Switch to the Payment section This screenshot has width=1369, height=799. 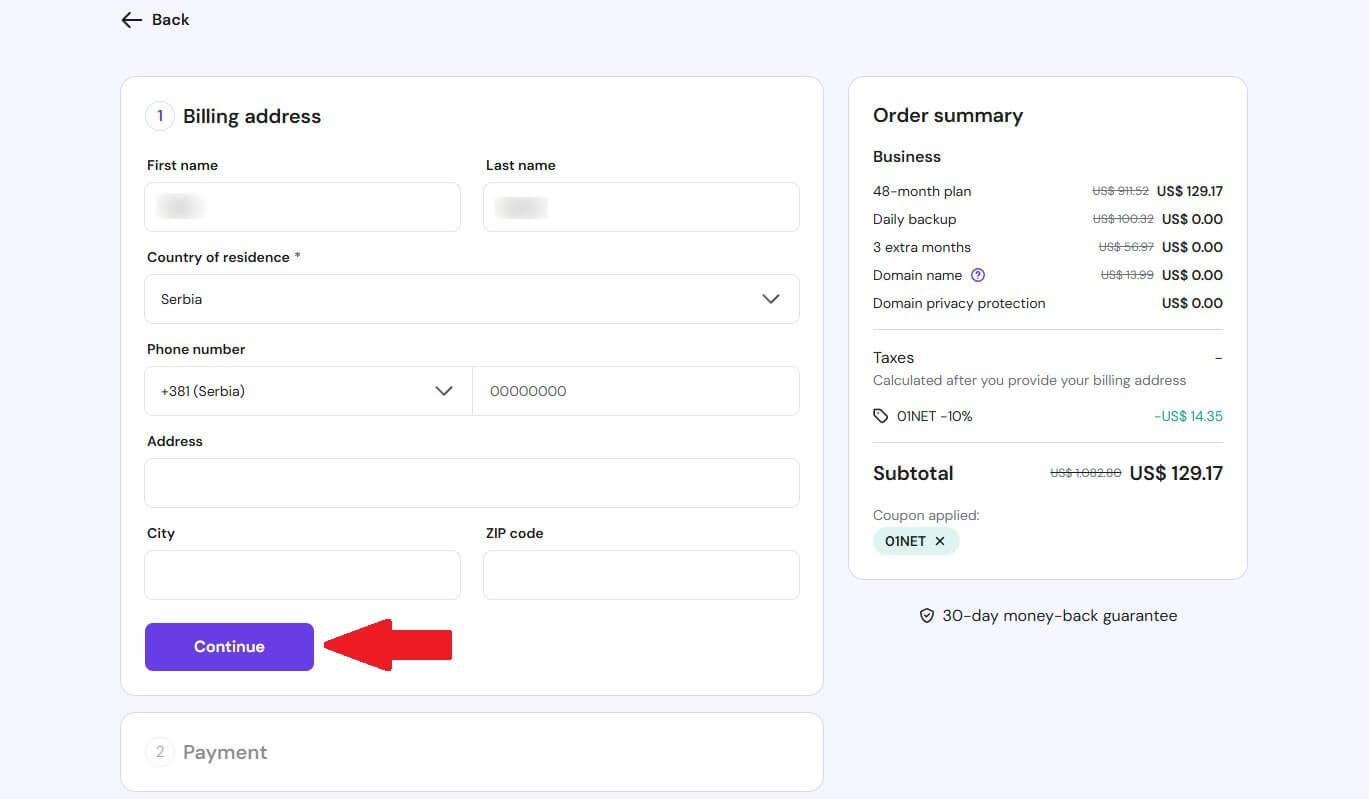pos(224,751)
